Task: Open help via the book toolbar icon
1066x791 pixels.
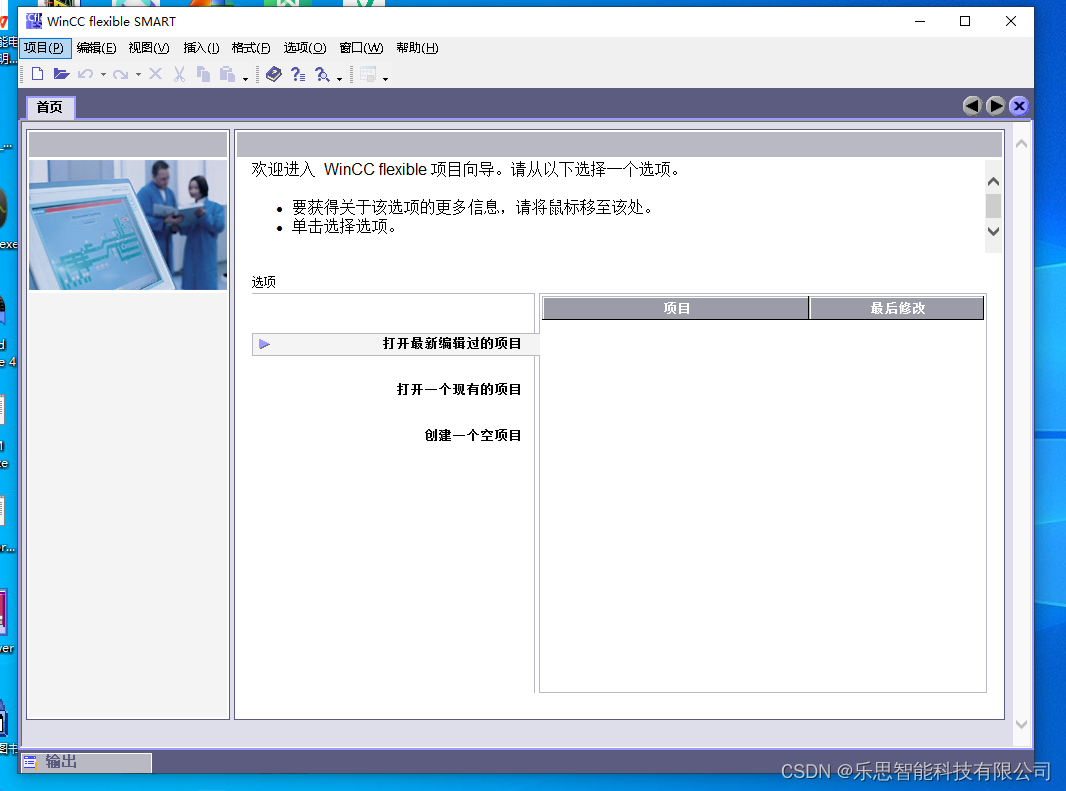Action: pos(274,74)
